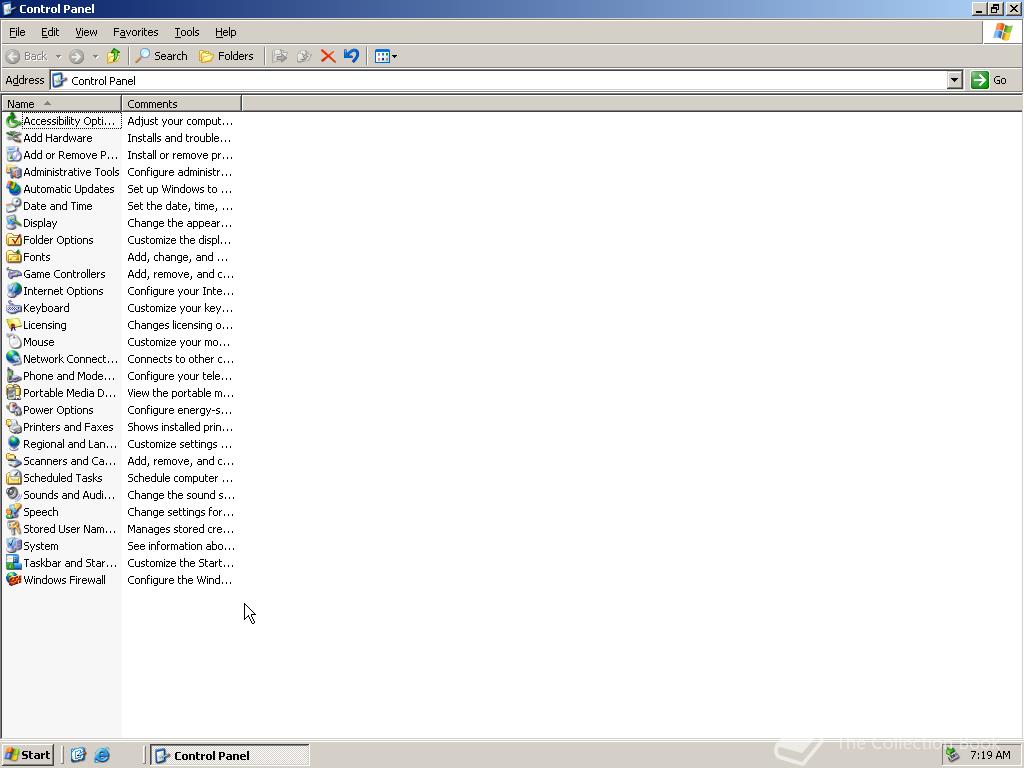Open the View menu
Screen dimensions: 1024x768
[86, 32]
